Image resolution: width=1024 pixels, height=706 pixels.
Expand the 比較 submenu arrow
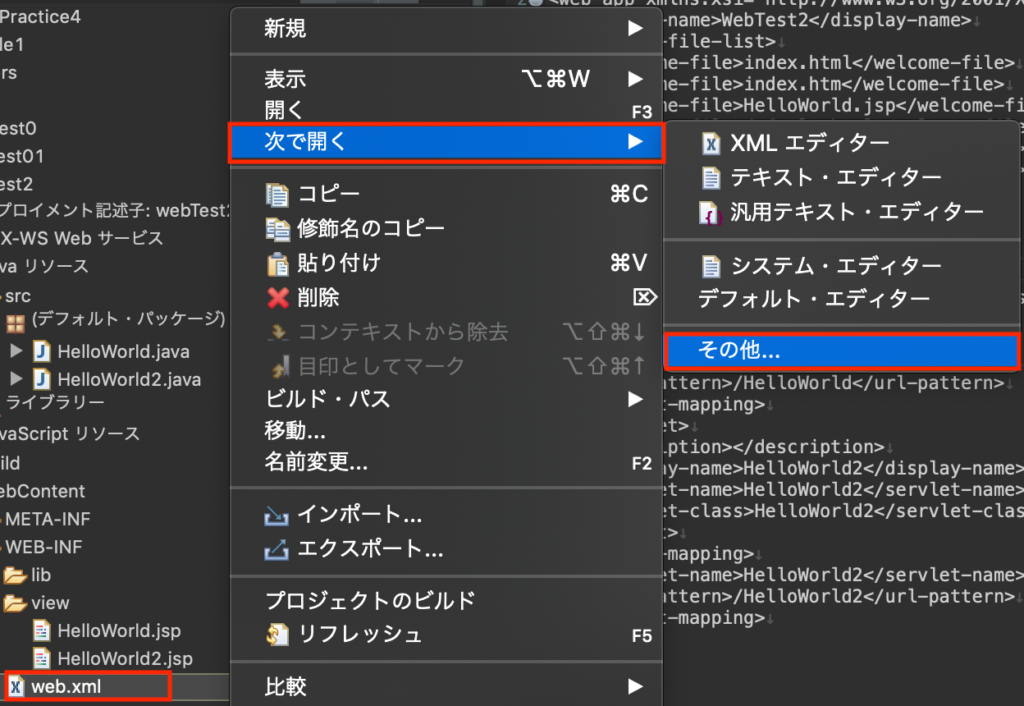pos(637,687)
